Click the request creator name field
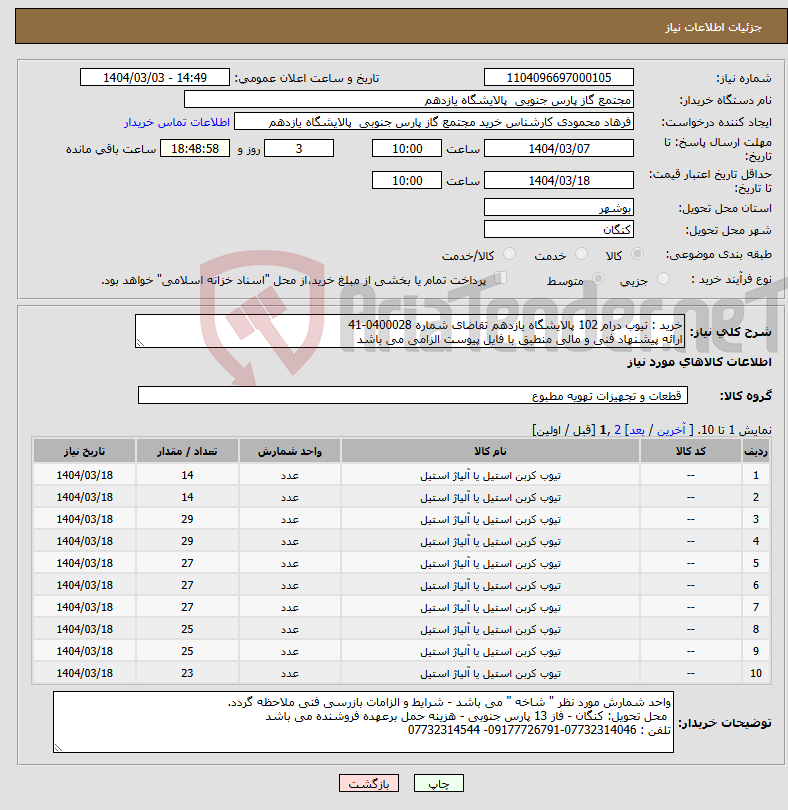 pyautogui.click(x=434, y=122)
